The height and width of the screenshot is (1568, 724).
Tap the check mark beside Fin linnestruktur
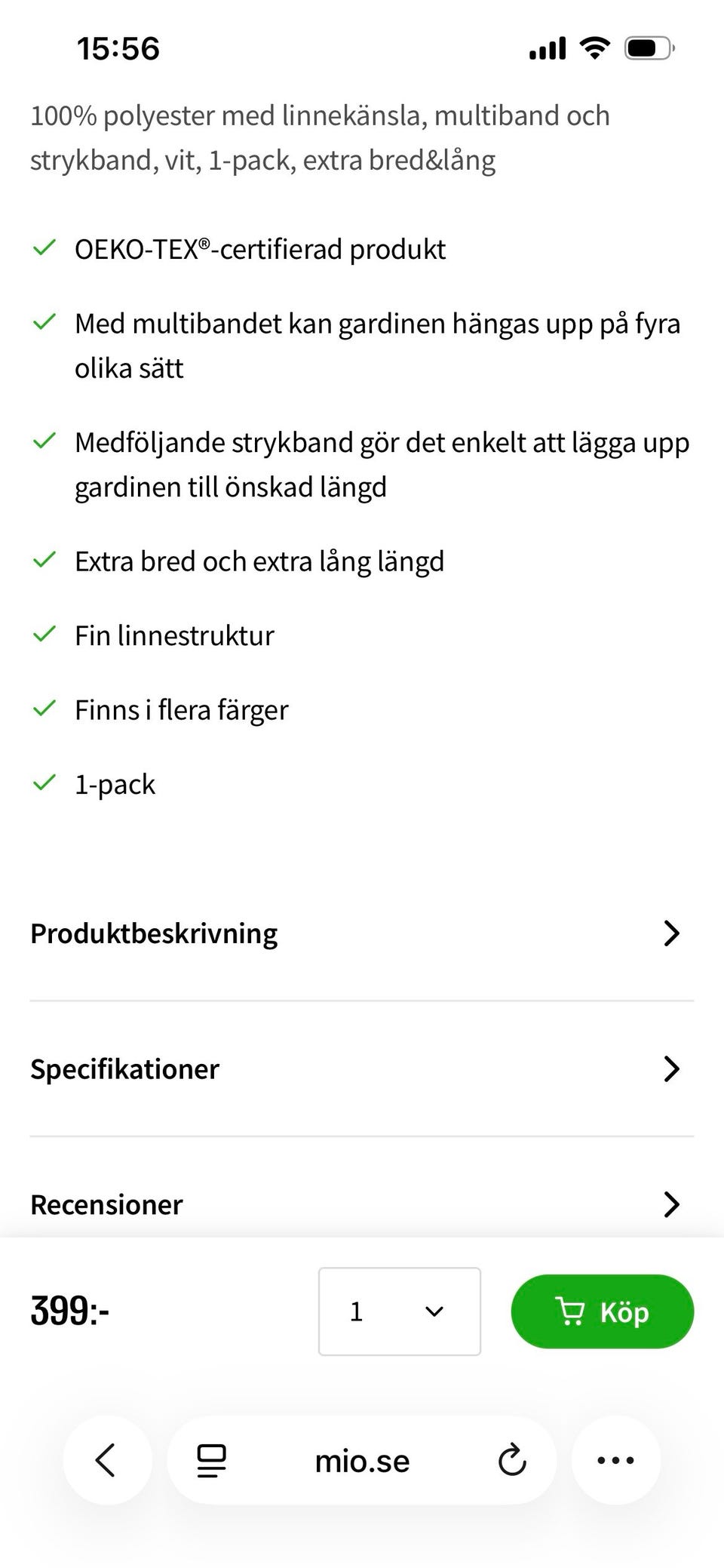click(44, 634)
